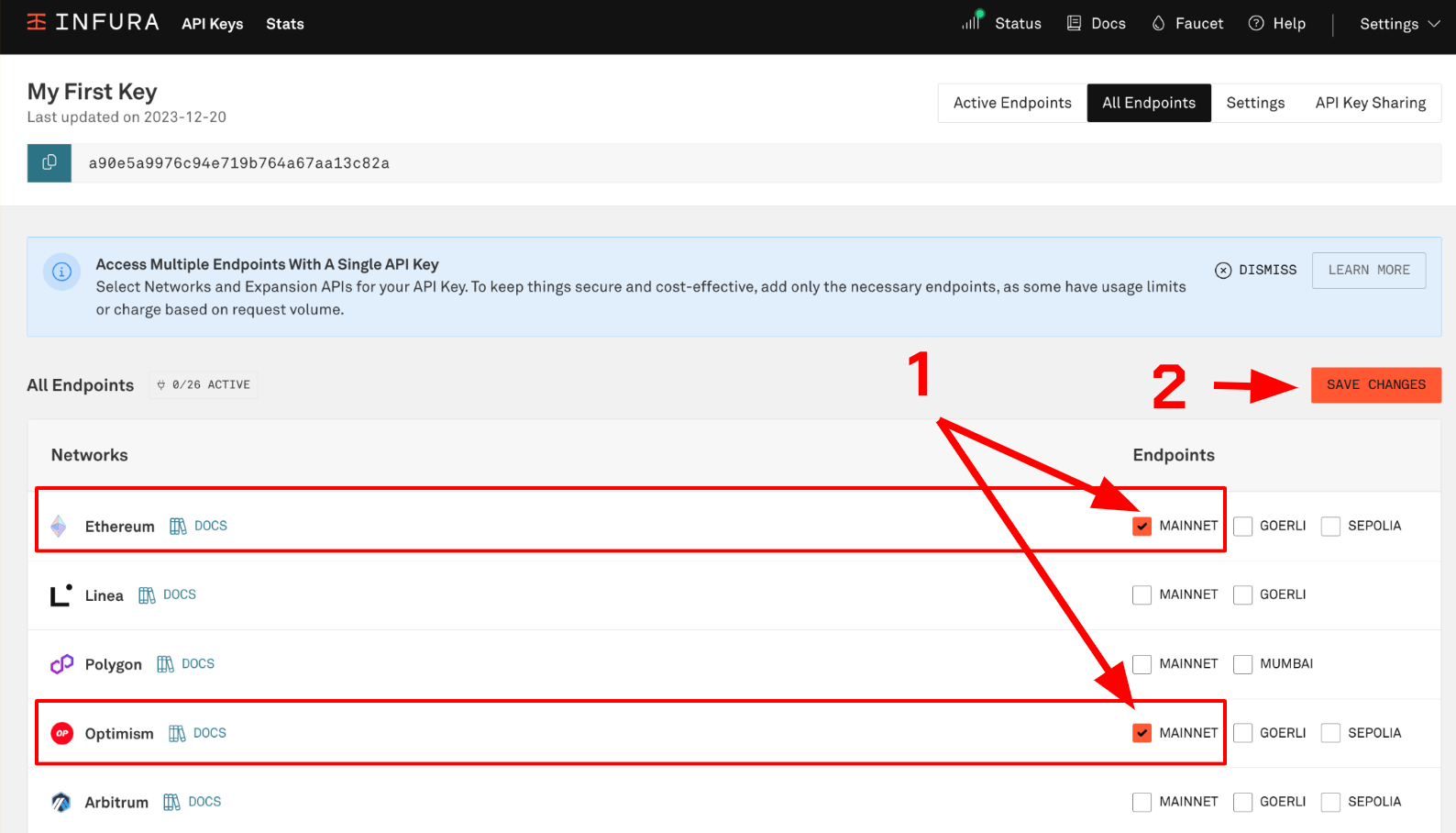Open Stats in top navigation
Viewport: 1456px width, 833px height.
285,24
